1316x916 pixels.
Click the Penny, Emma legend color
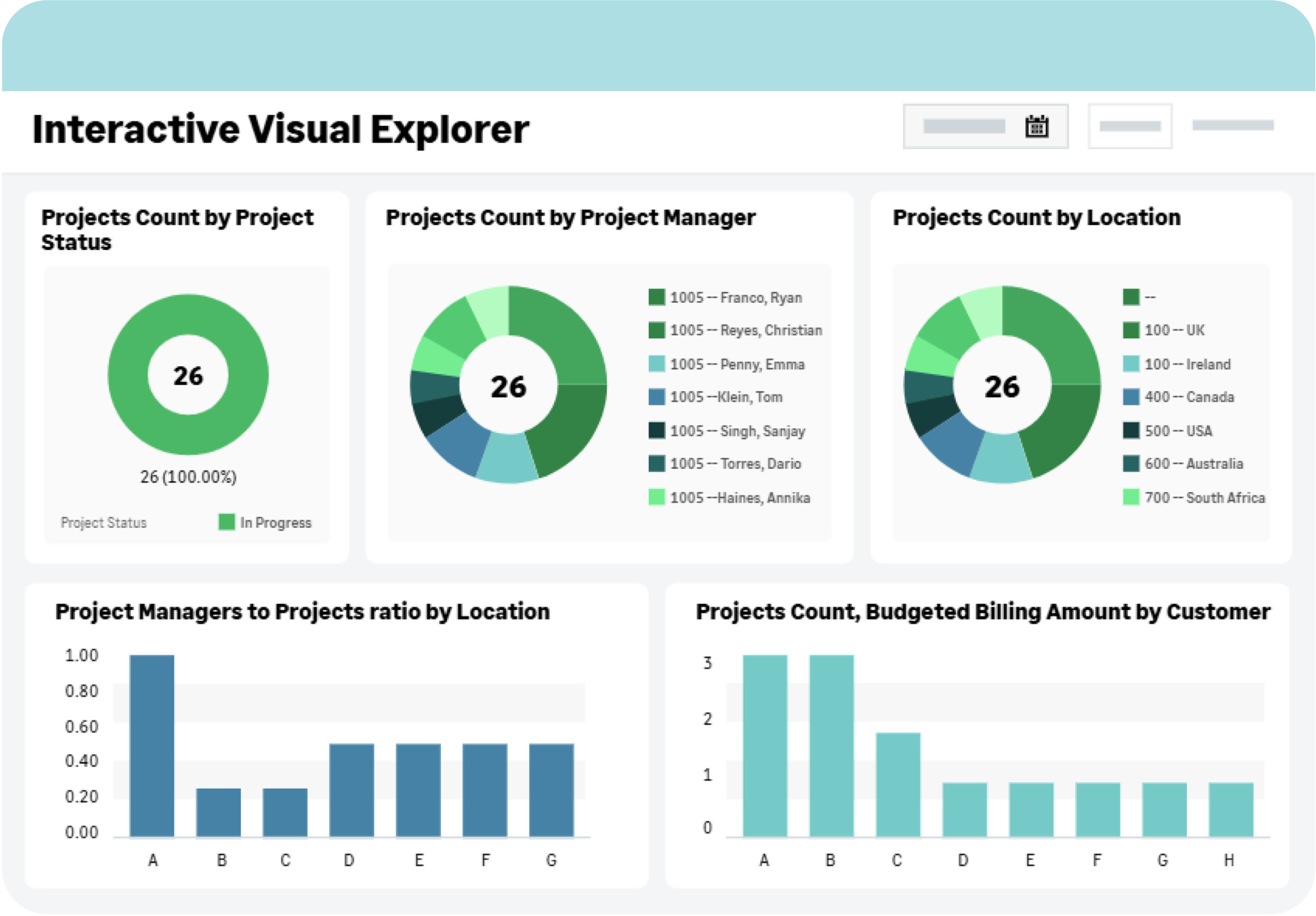(x=656, y=364)
